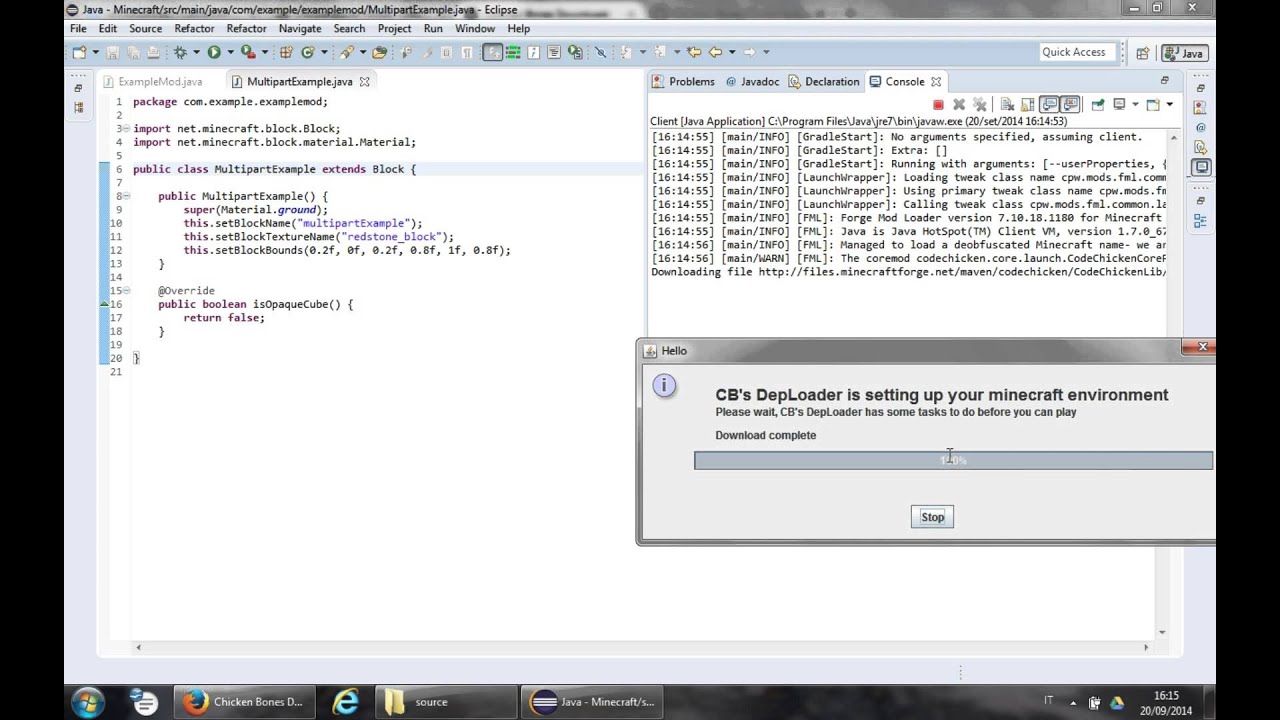Click the info icon in the Hello dialog
Screen dimensions: 1280x720
664,386
